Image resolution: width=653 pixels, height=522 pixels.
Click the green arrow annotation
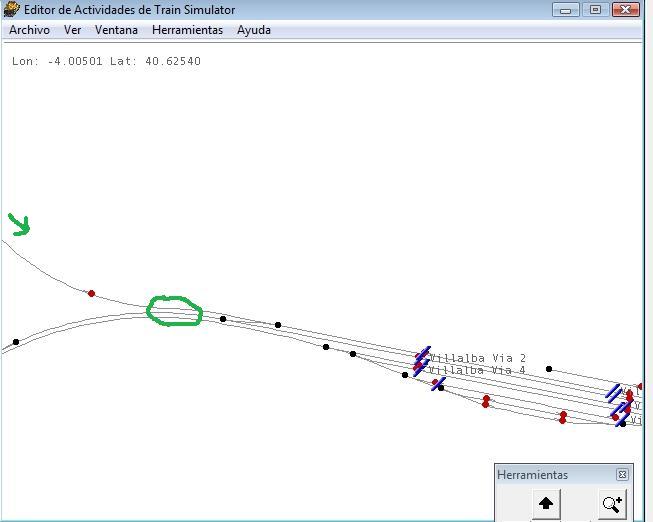(x=19, y=224)
